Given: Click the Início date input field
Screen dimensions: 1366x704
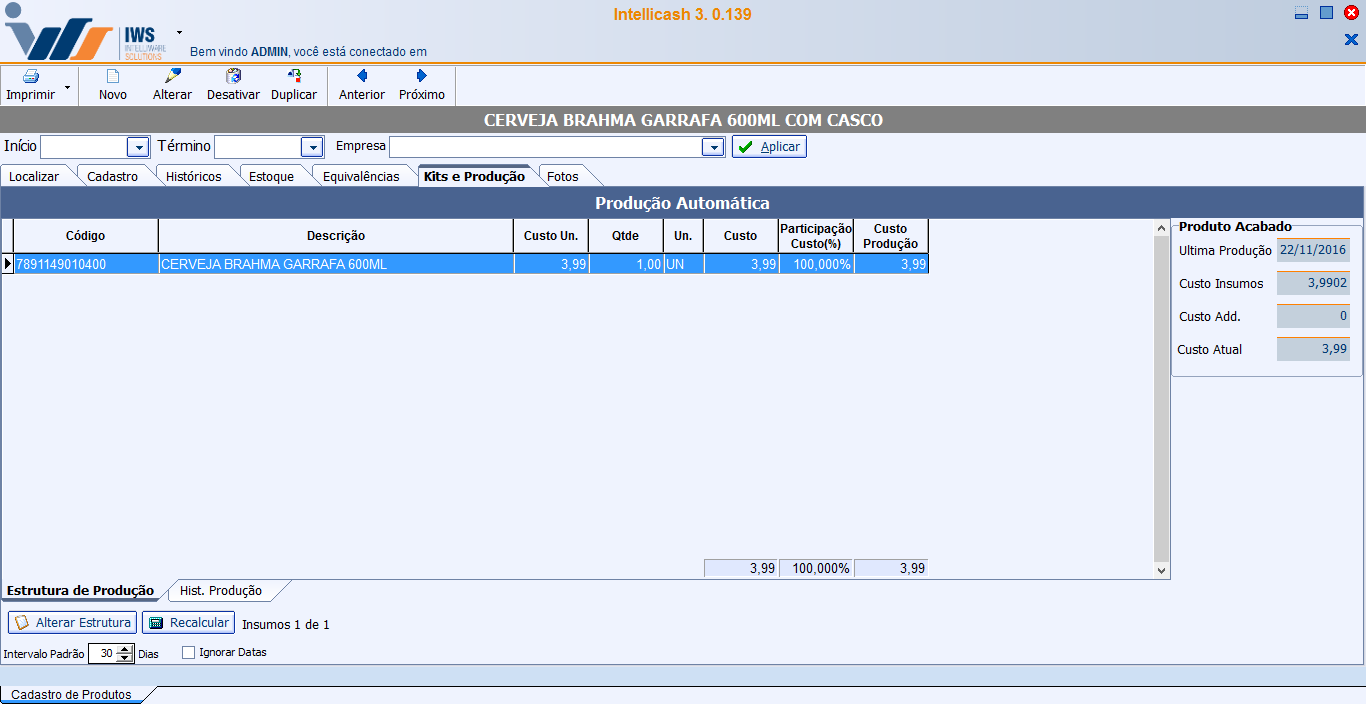Looking at the screenshot, I should (84, 147).
